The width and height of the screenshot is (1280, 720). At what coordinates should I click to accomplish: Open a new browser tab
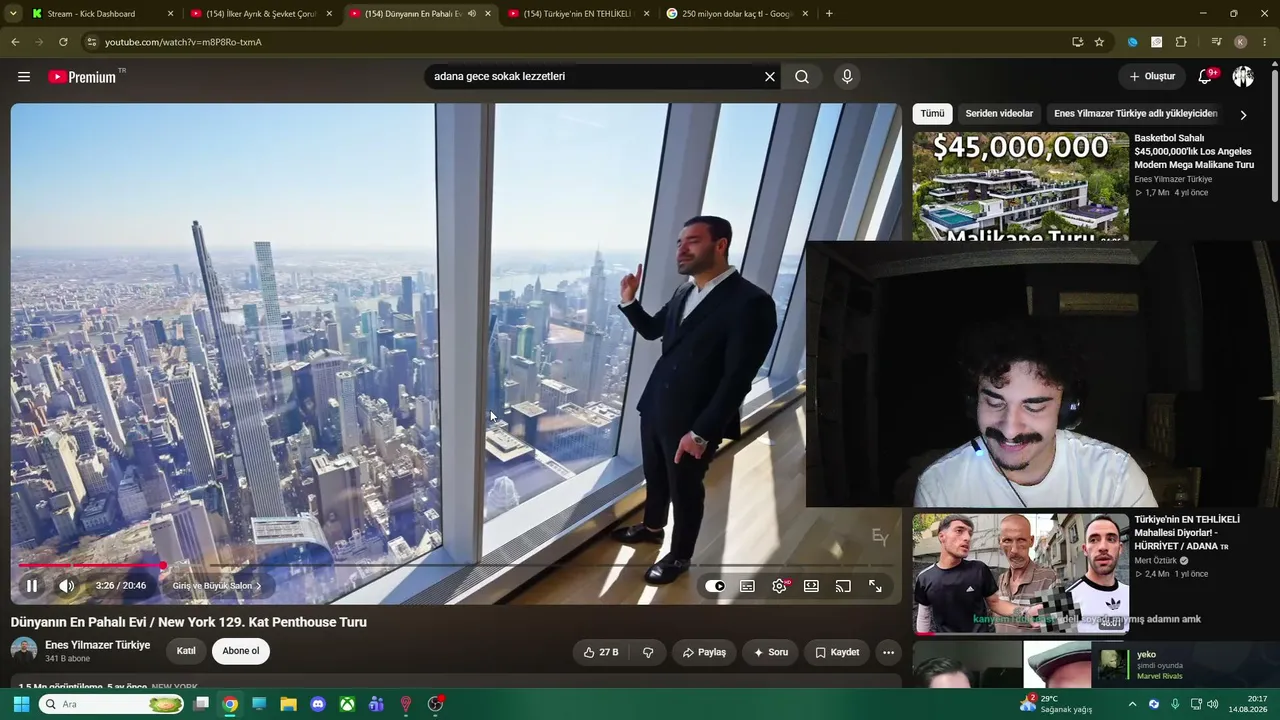pyautogui.click(x=829, y=14)
